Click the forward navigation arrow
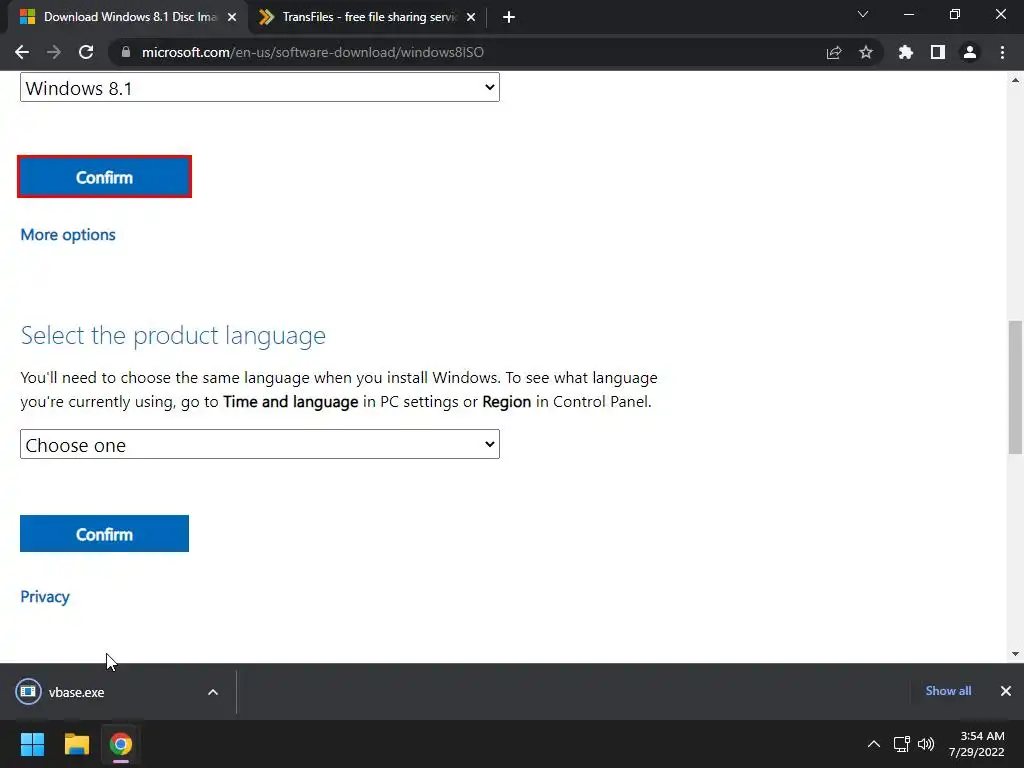 point(54,52)
